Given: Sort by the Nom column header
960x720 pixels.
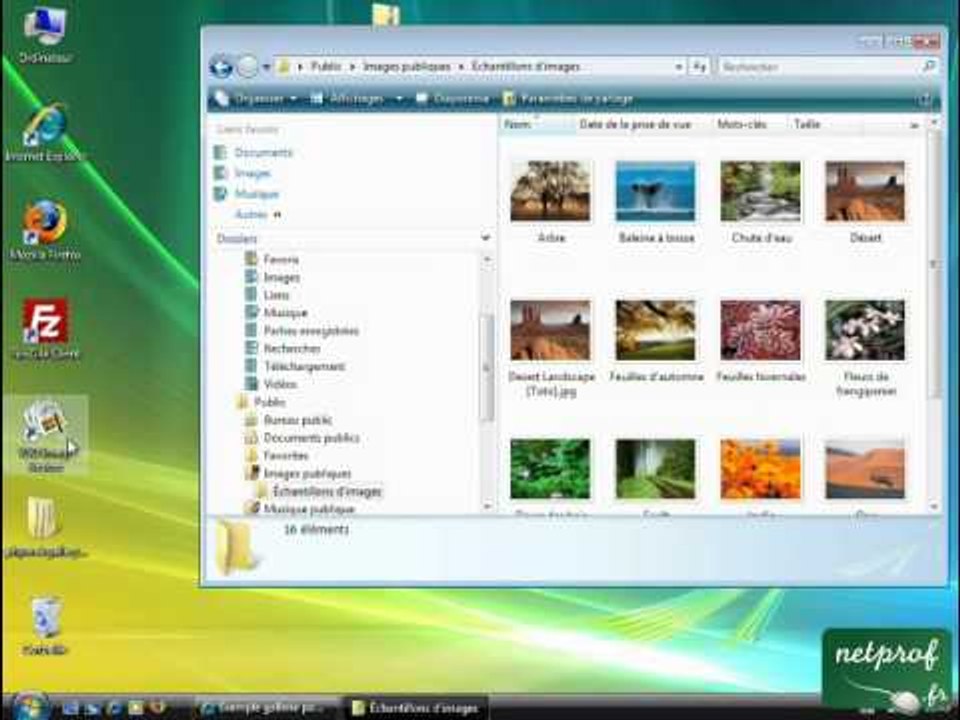Looking at the screenshot, I should [x=538, y=124].
